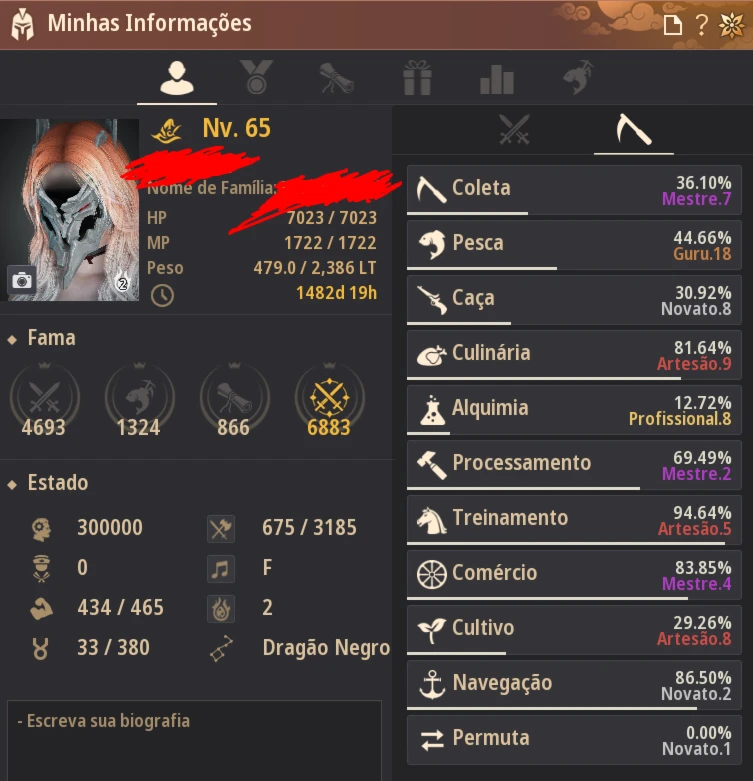This screenshot has width=753, height=781.
Task: Open the document icon in title bar
Action: click(x=673, y=24)
